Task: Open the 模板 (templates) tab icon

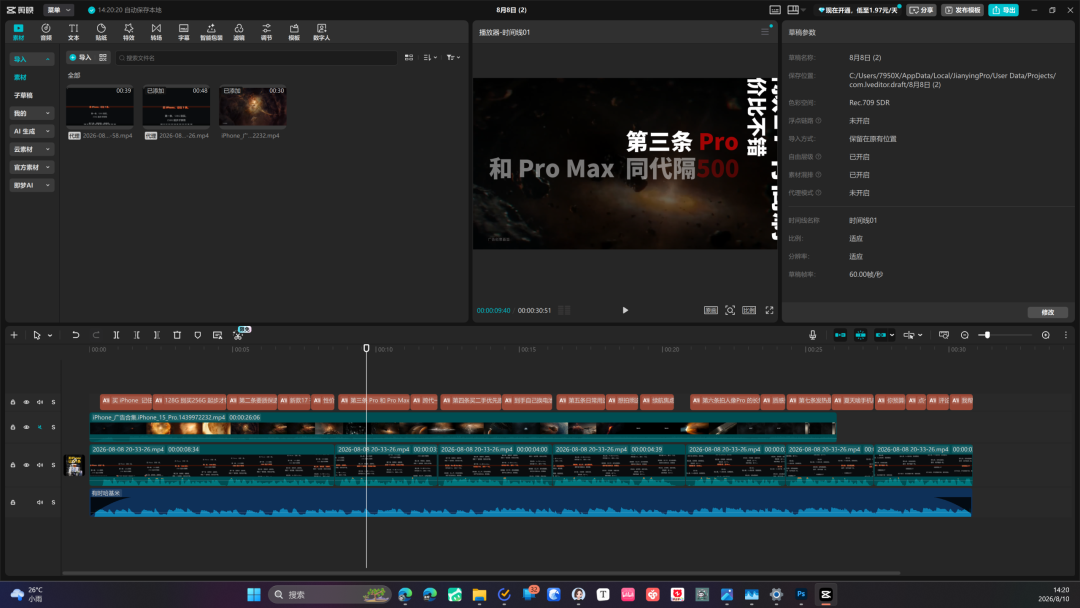Action: tap(293, 32)
